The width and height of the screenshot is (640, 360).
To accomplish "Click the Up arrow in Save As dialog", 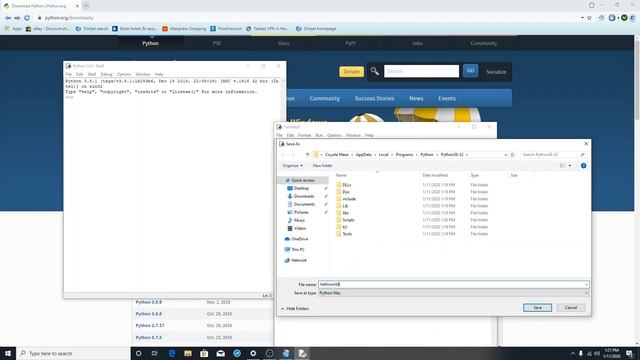I will click(x=307, y=155).
